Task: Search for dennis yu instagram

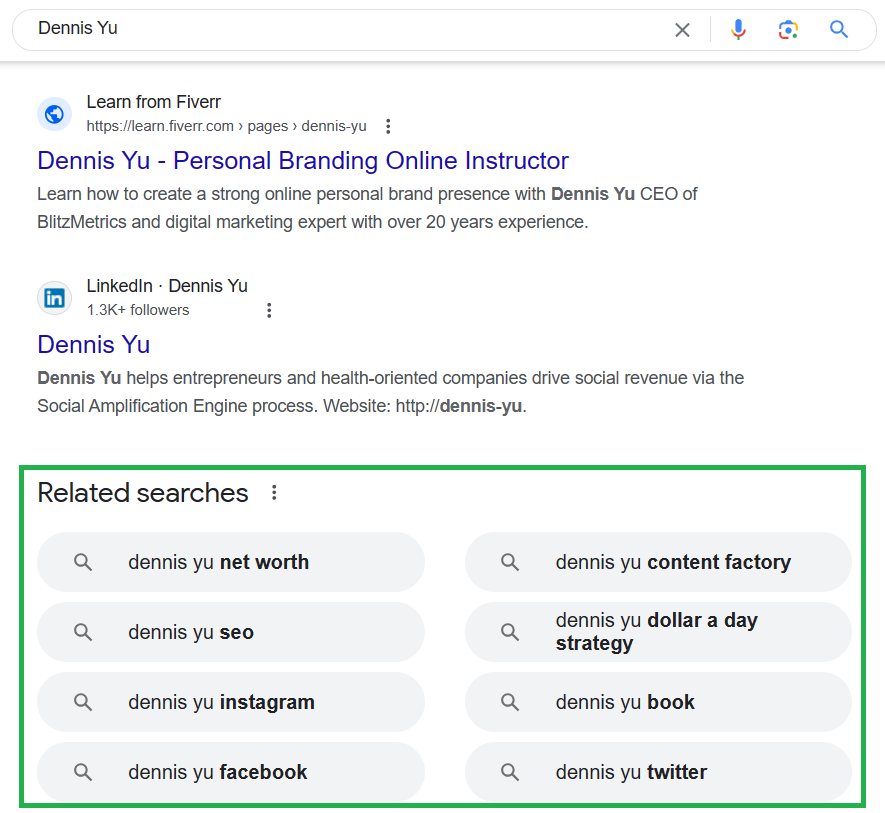Action: (x=231, y=702)
